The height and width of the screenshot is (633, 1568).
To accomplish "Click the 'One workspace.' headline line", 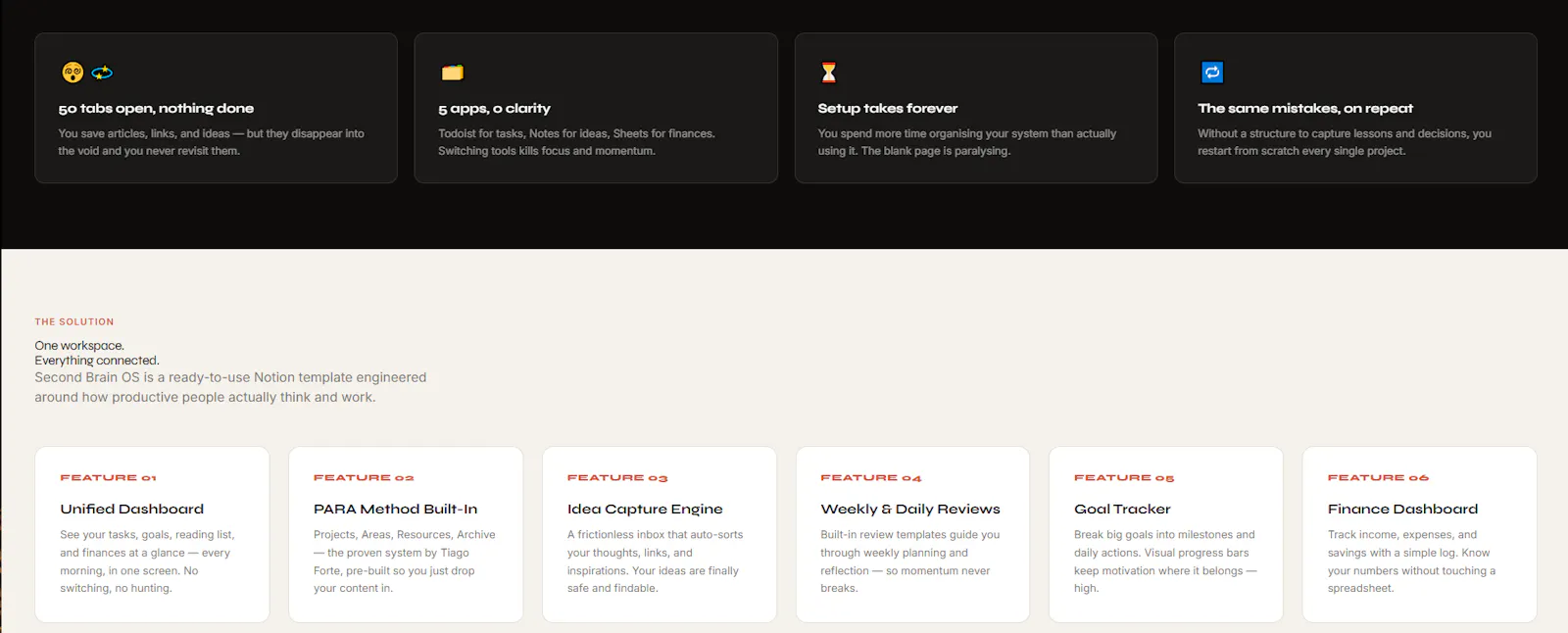I will point(79,346).
